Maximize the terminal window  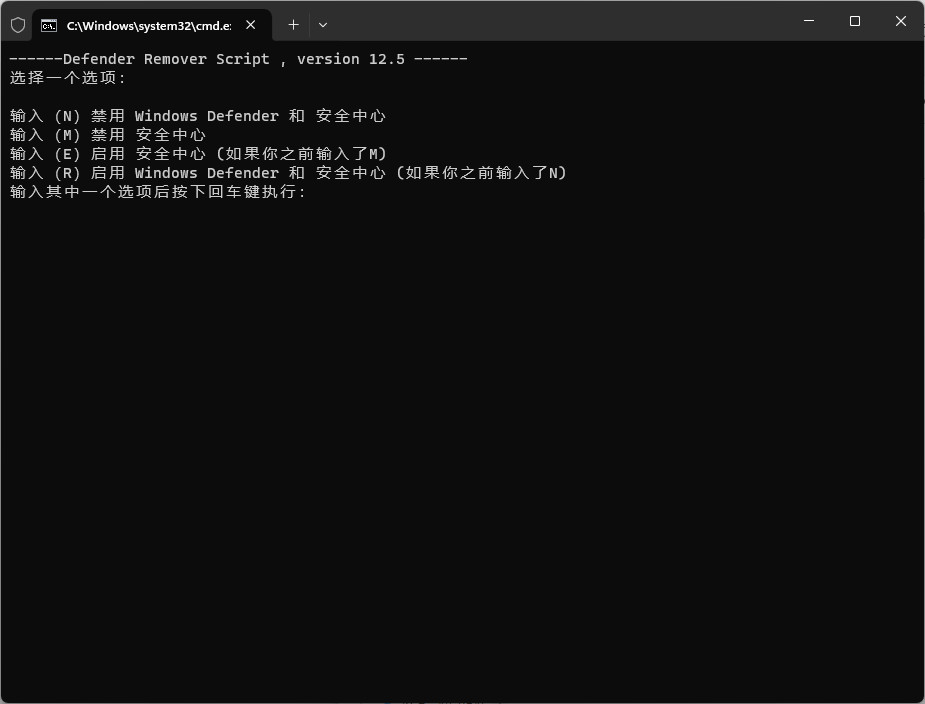855,21
